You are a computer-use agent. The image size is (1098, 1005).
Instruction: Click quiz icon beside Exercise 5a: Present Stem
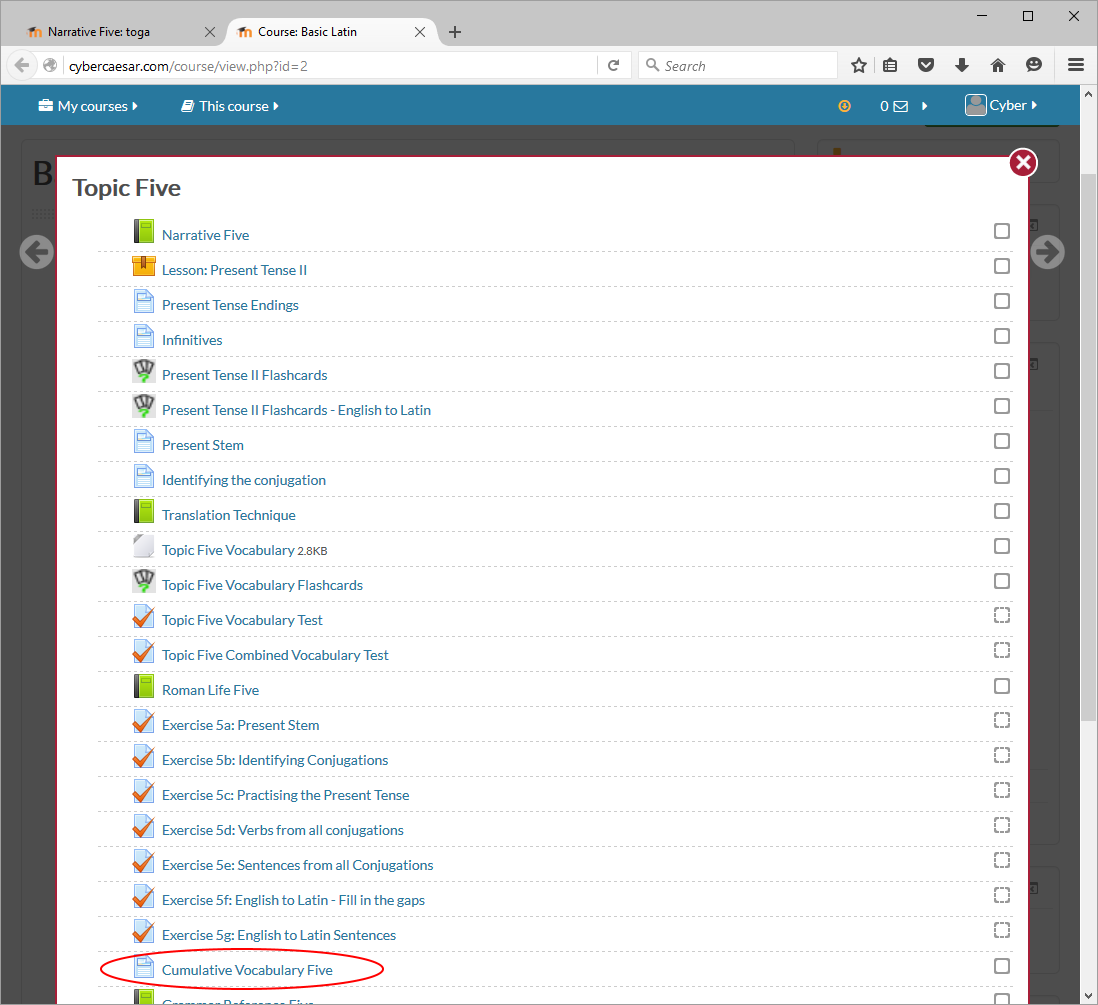tap(144, 721)
